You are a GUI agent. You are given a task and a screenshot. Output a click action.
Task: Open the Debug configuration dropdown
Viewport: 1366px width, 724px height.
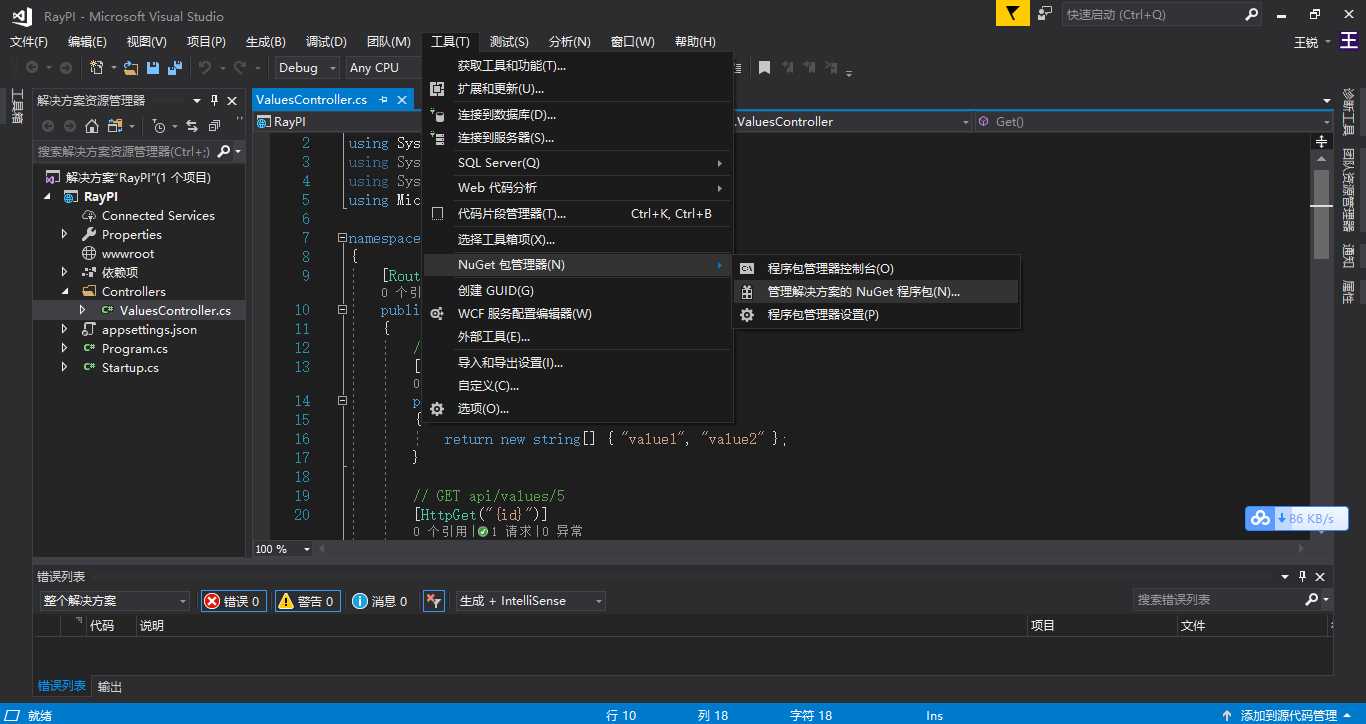coord(308,68)
